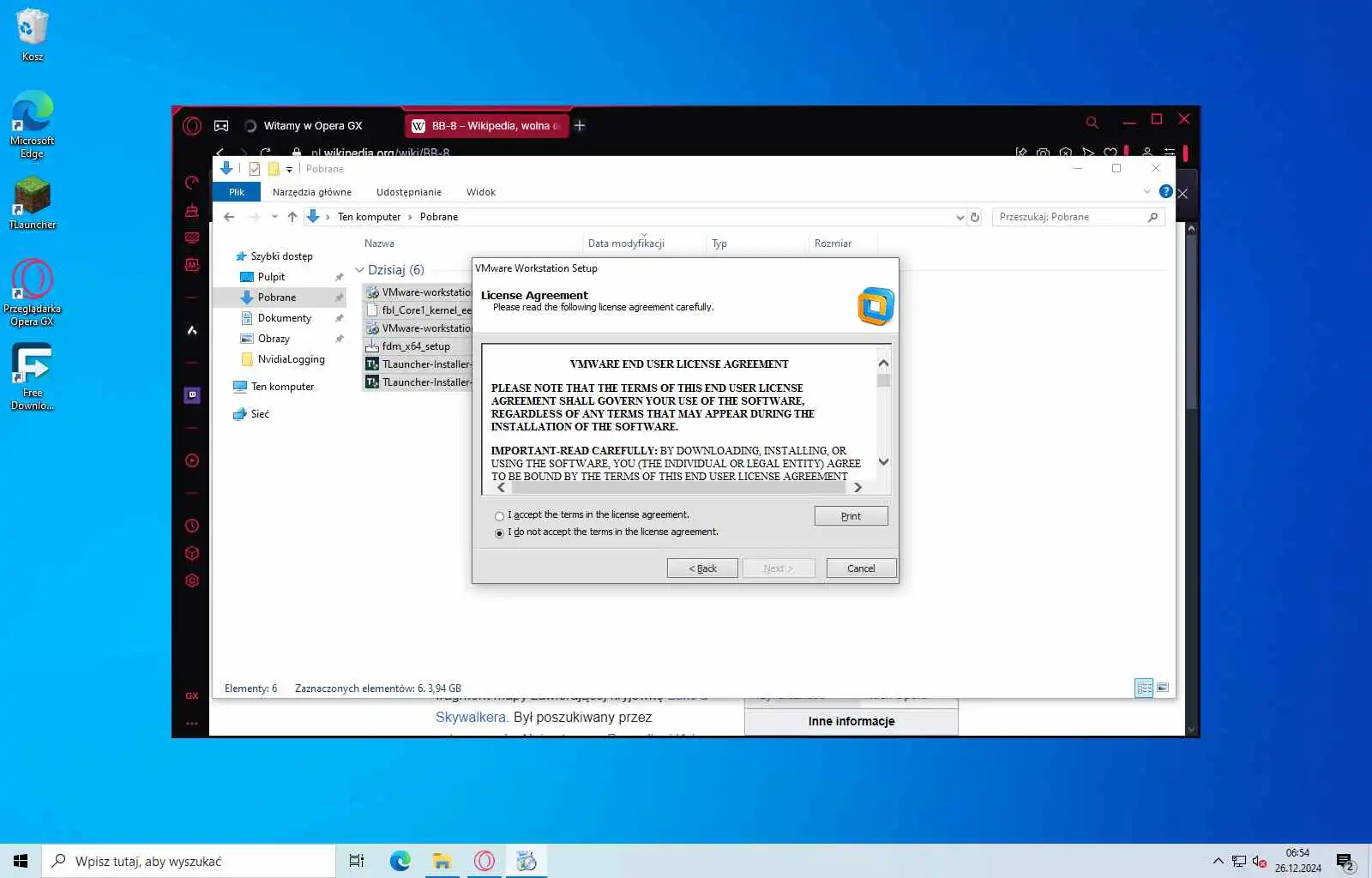Open the Opera GX main menu logo
This screenshot has height=878, width=1372.
pos(192,126)
